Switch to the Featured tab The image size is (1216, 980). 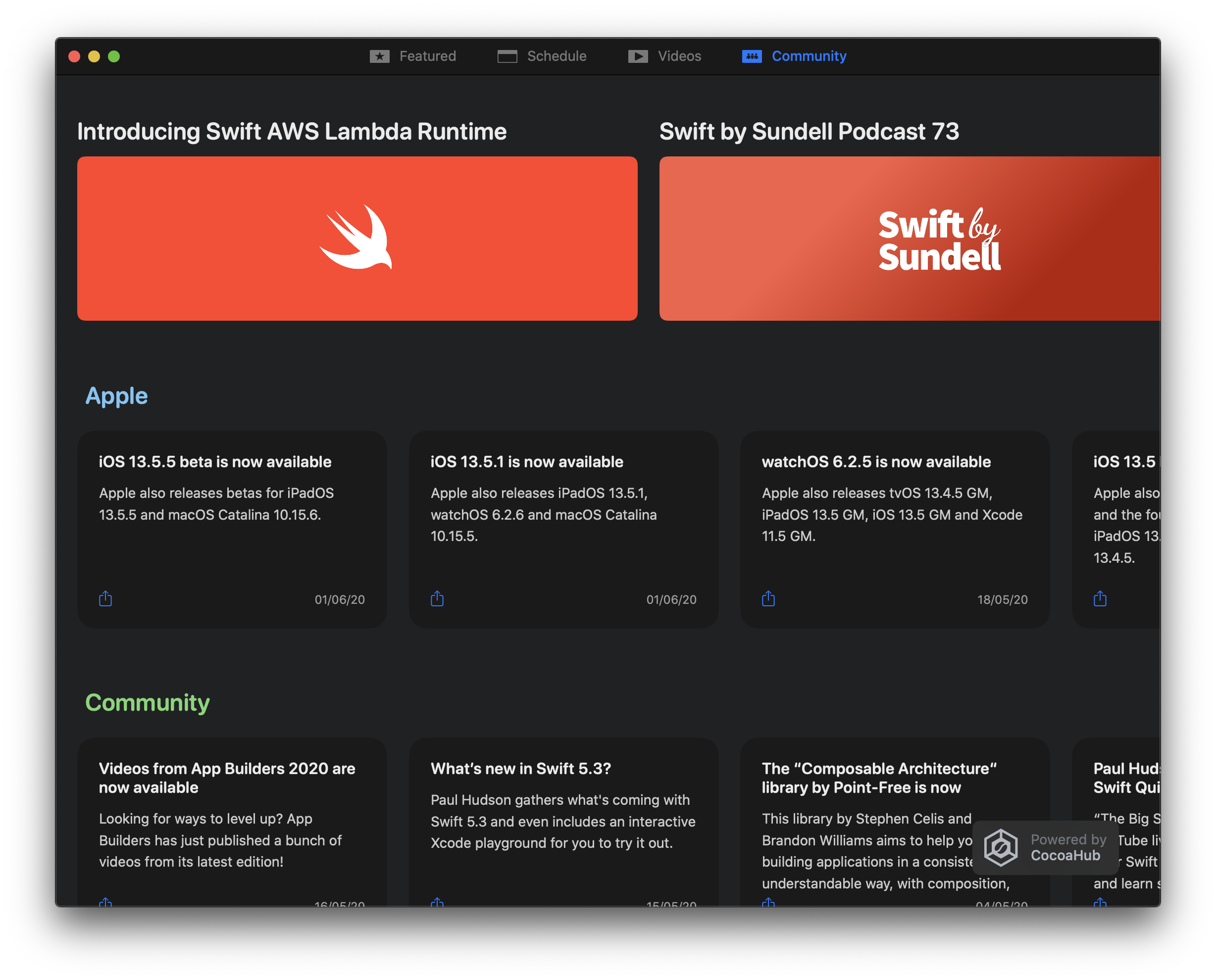tap(427, 56)
